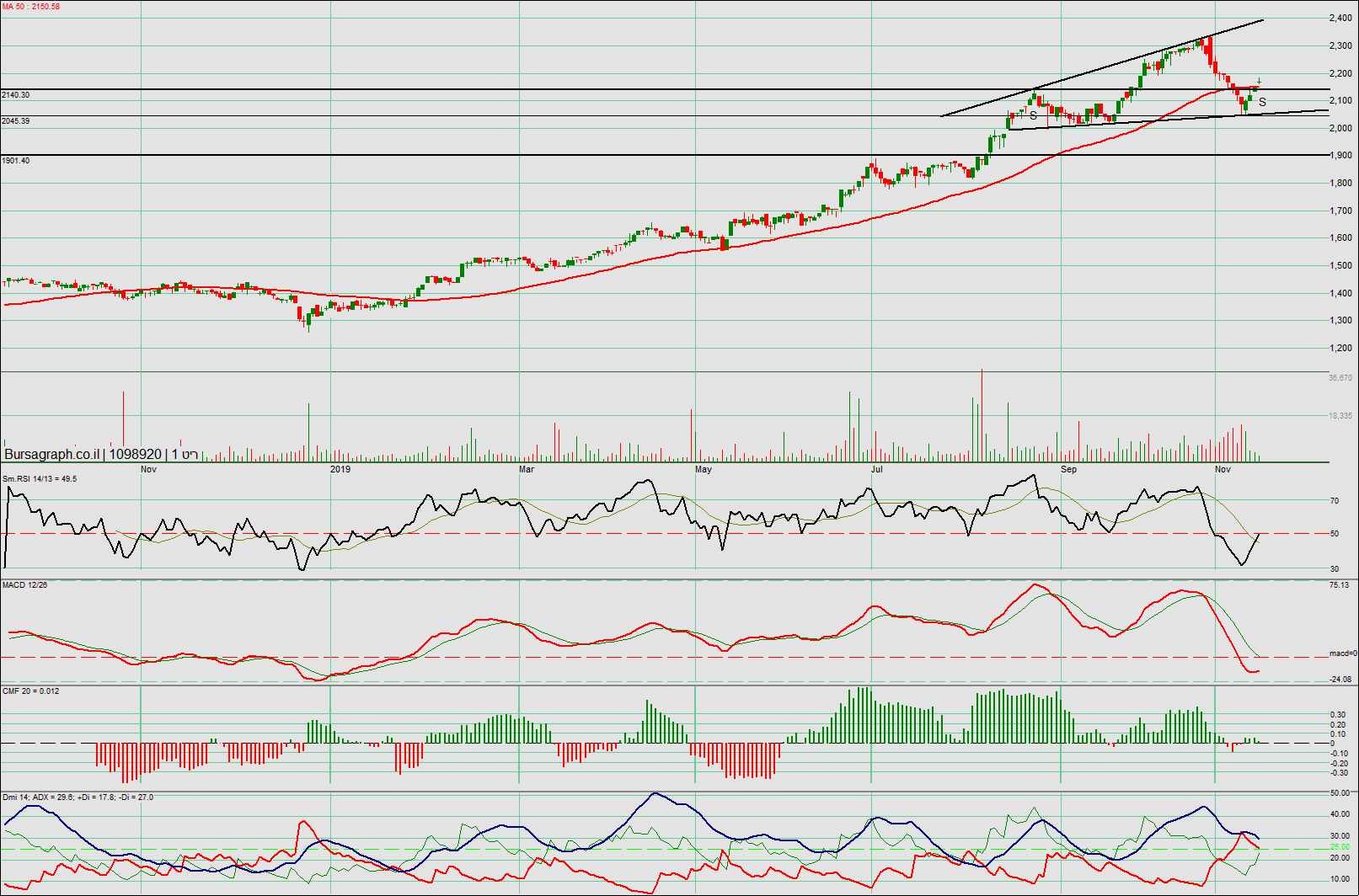Click the 2,200 price axis label
Screen dimensions: 1359x896
(x=1340, y=73)
